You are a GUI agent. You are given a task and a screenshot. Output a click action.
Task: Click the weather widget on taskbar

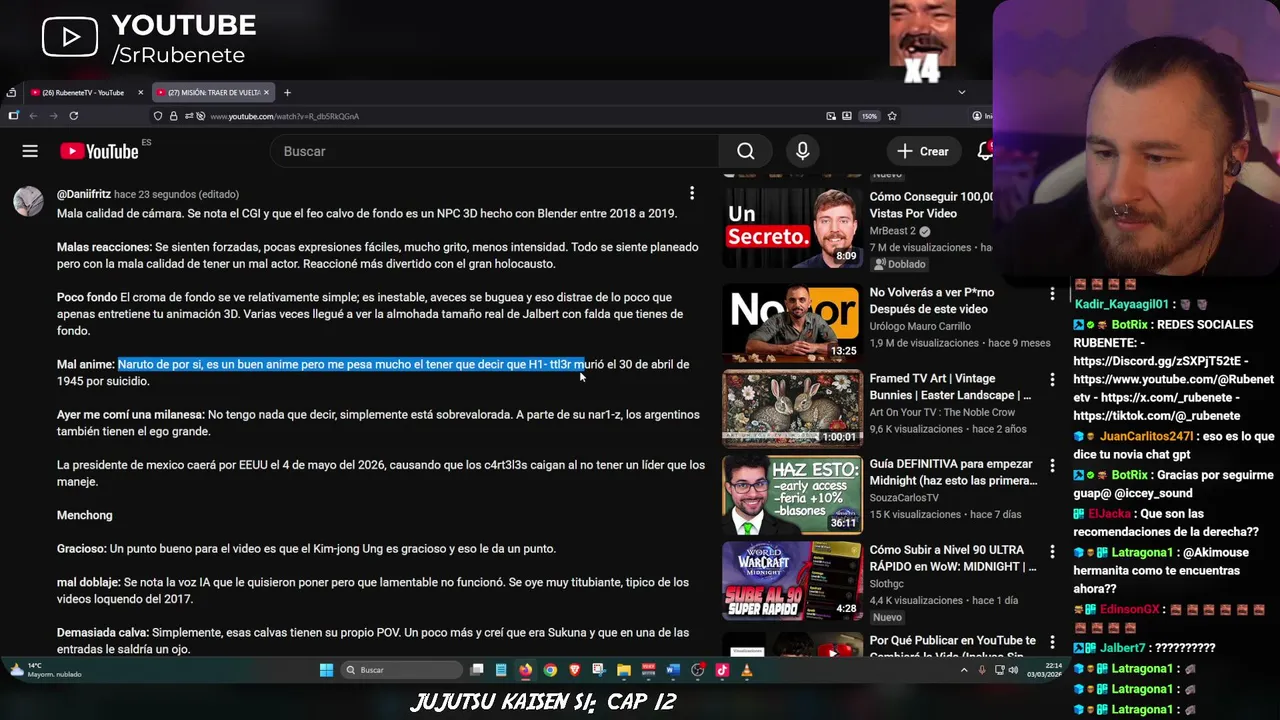[45, 670]
